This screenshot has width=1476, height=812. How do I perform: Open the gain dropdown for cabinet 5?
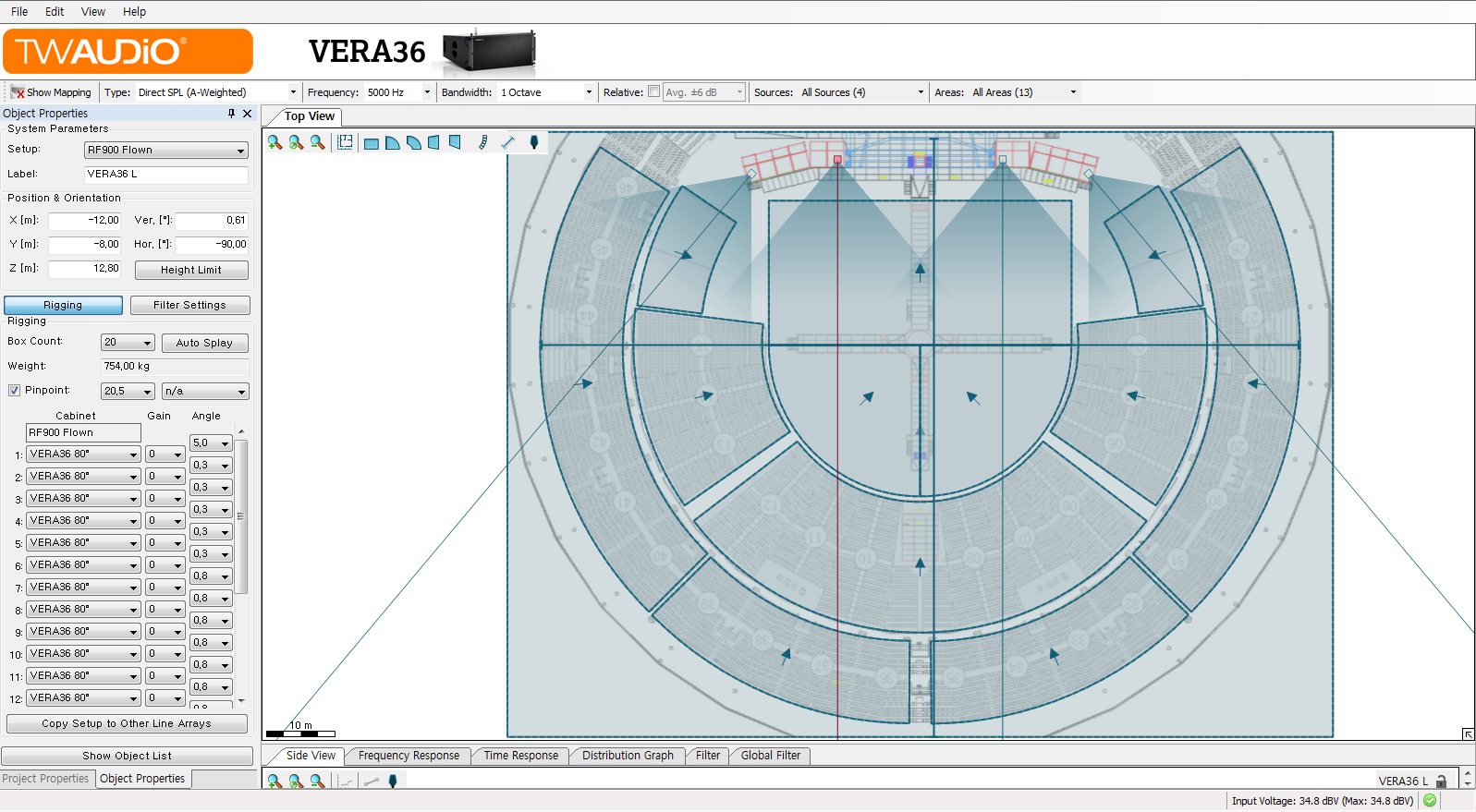coord(165,543)
